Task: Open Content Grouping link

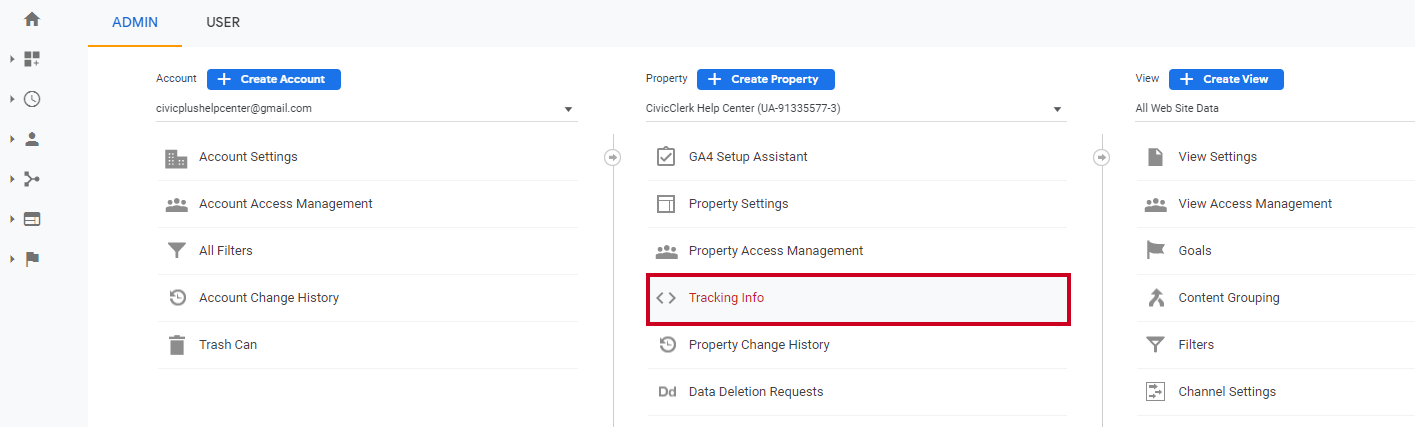Action: (1229, 298)
